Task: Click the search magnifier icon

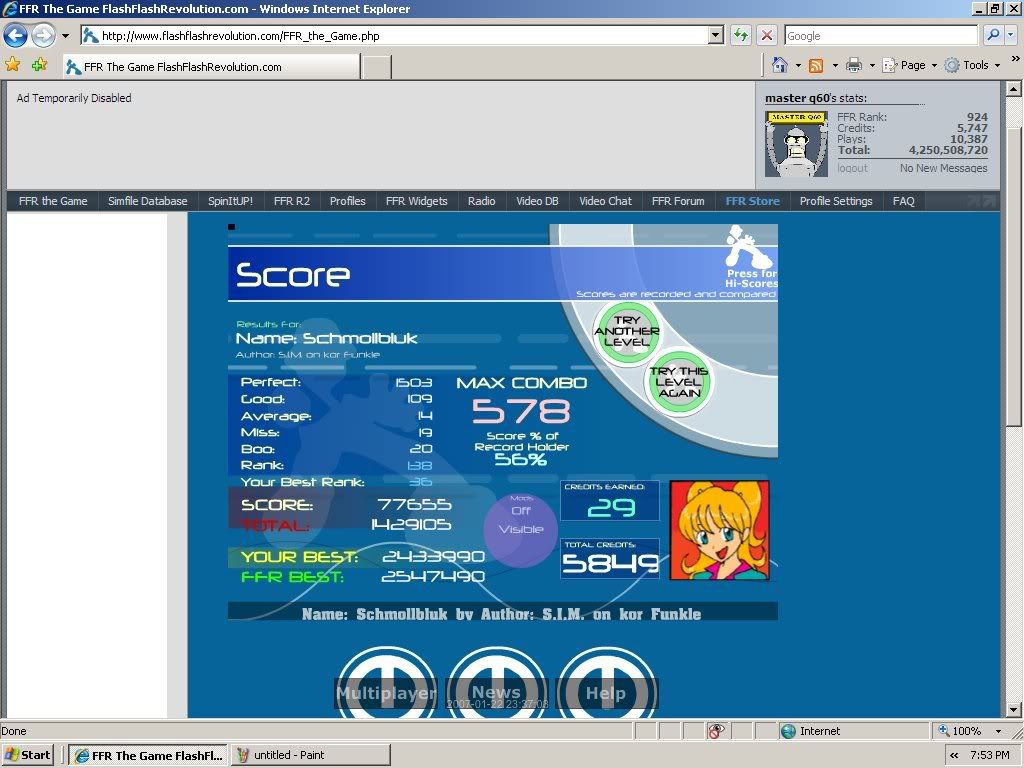Action: 993,35
